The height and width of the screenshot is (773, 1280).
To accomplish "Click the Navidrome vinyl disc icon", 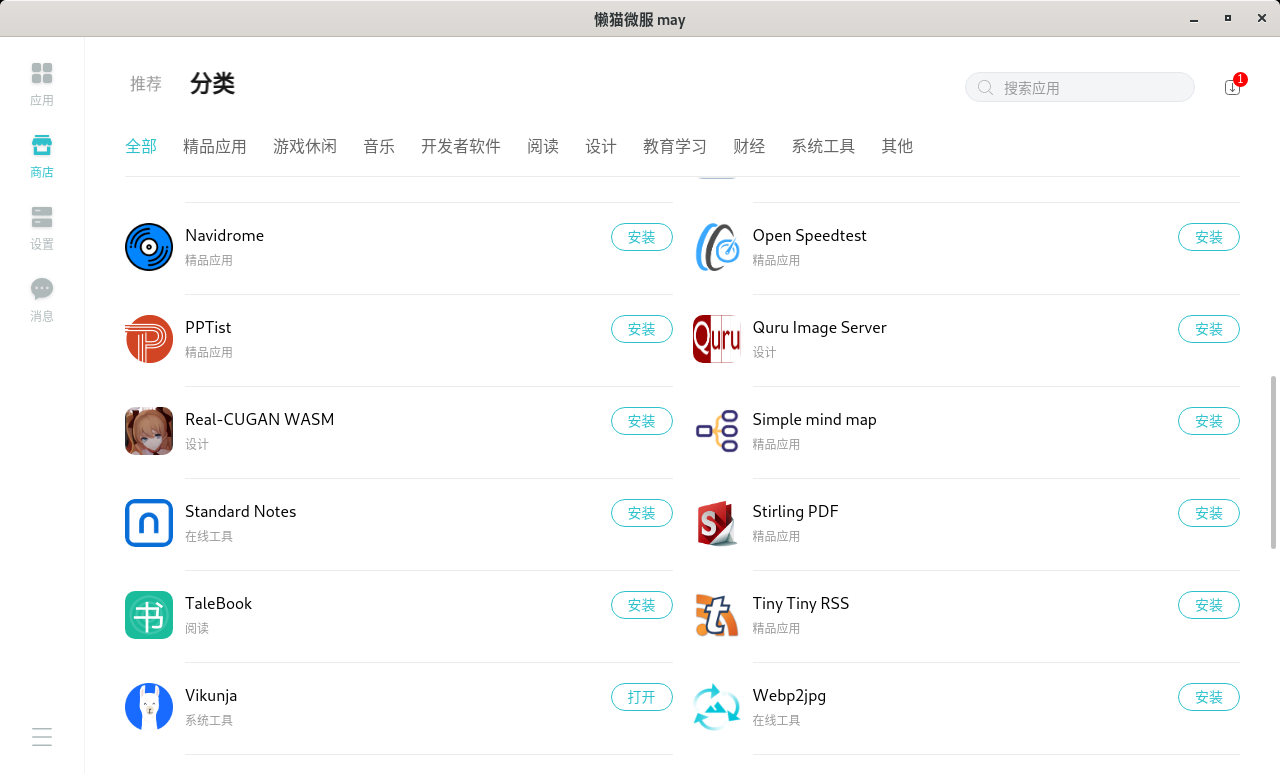I will (149, 247).
